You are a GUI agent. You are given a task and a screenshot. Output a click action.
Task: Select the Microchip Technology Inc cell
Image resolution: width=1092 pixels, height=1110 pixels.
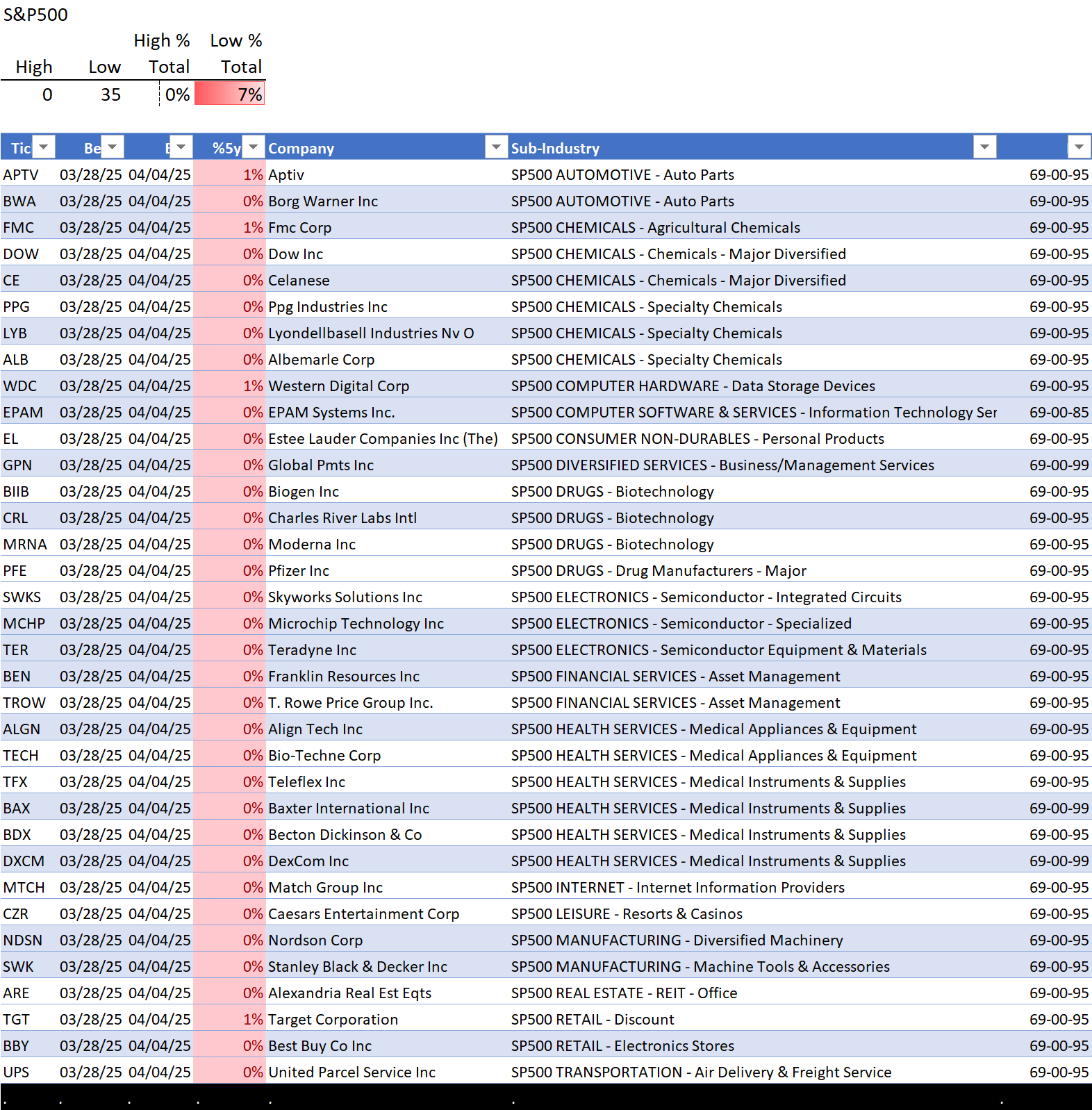tap(386, 623)
